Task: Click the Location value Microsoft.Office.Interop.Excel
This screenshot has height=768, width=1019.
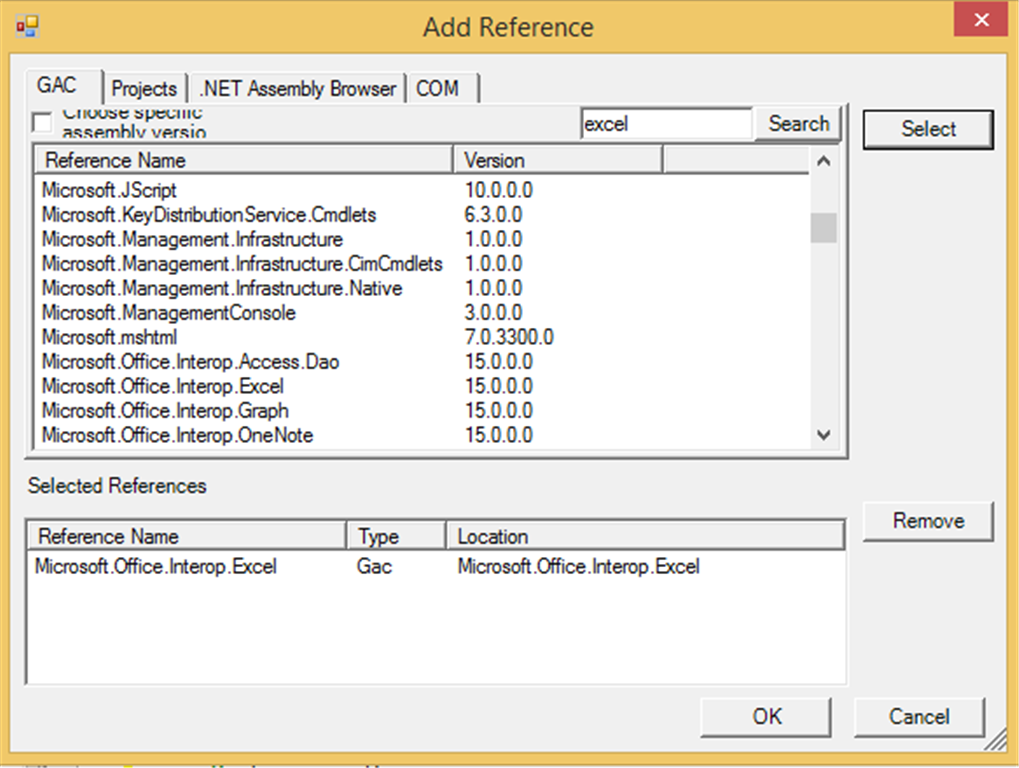Action: click(x=578, y=567)
